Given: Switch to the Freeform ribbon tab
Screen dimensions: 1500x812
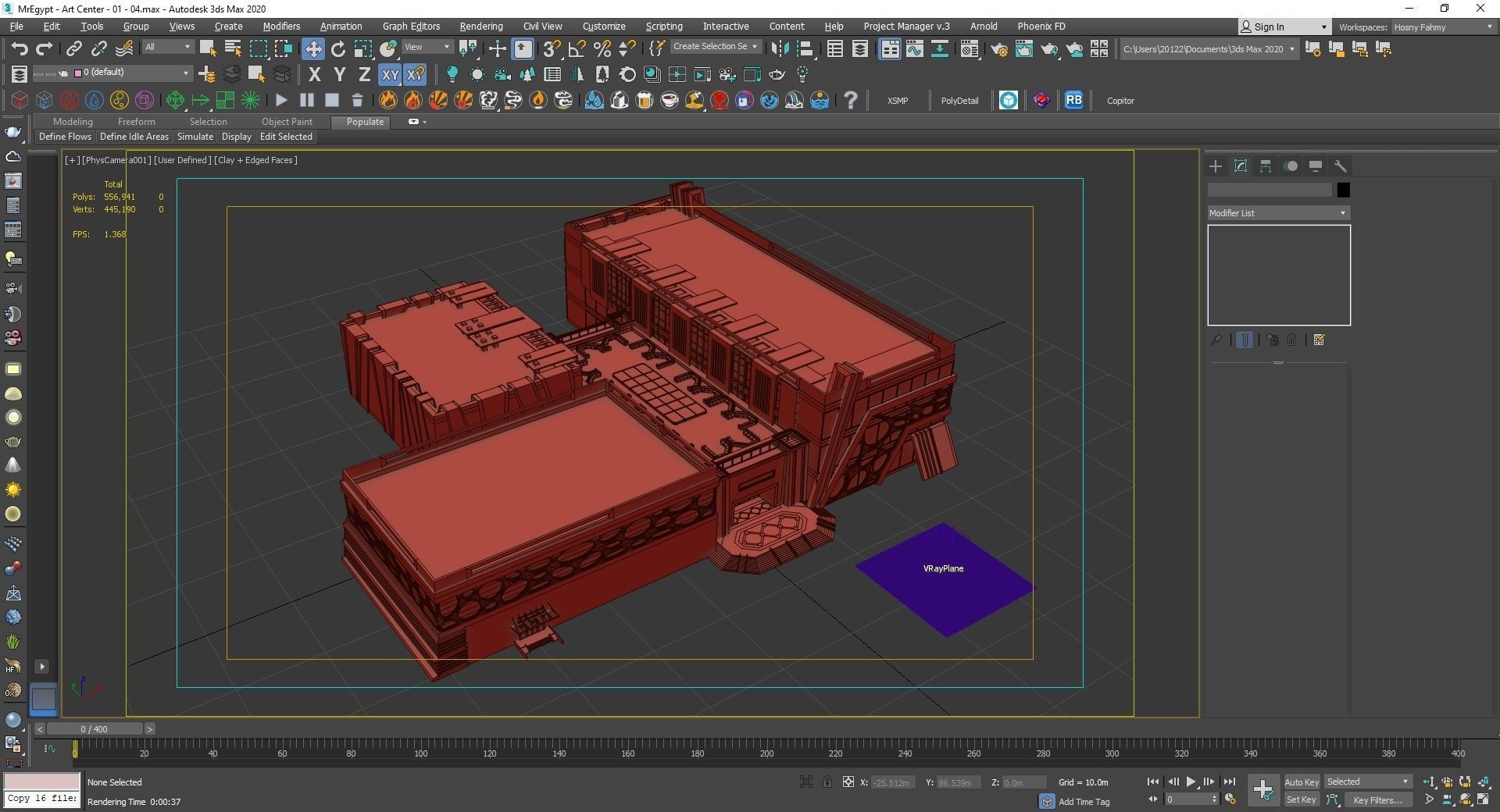Looking at the screenshot, I should point(136,122).
